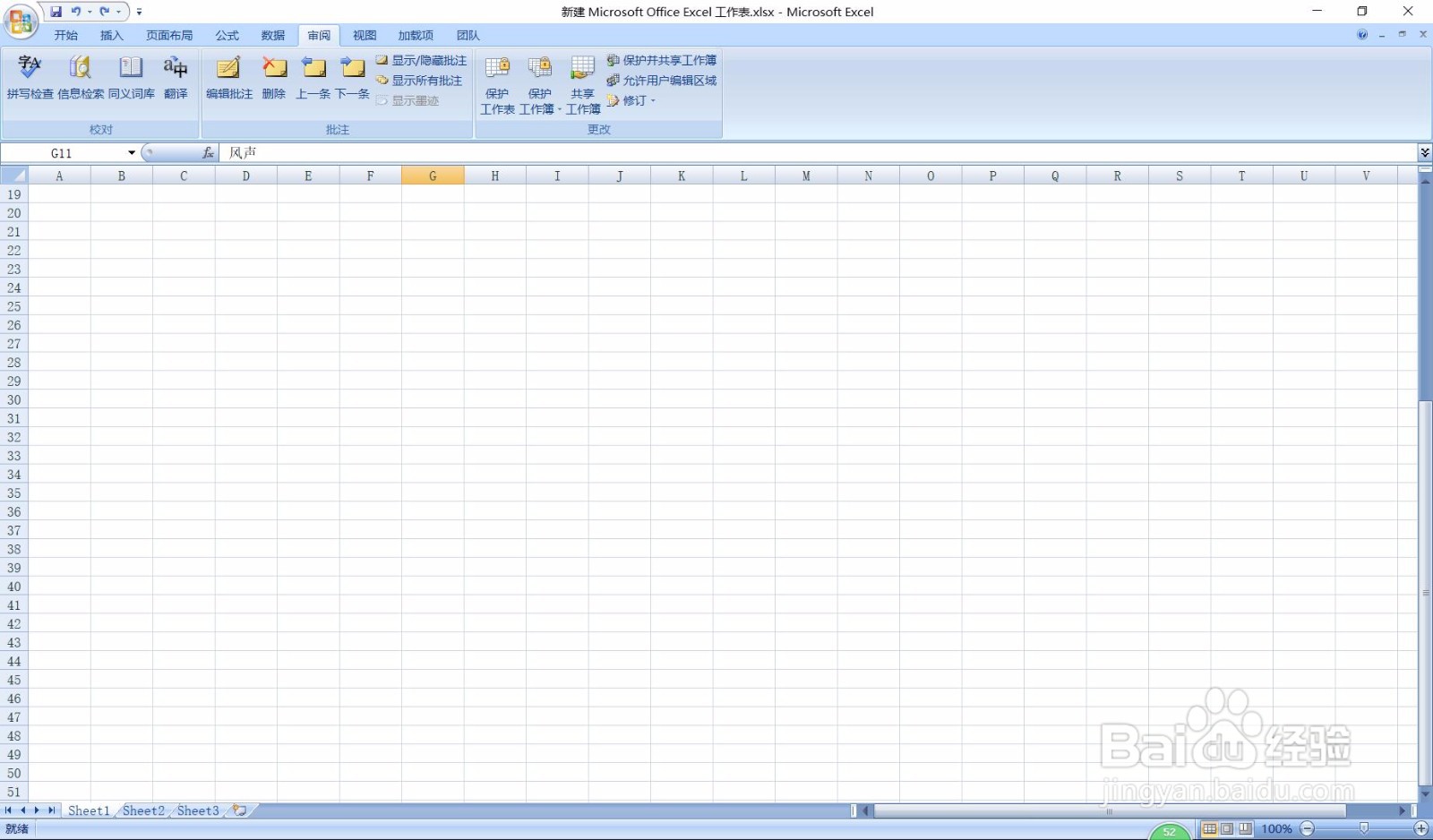Undo the last action
The width and height of the screenshot is (1433, 840).
coord(76,12)
